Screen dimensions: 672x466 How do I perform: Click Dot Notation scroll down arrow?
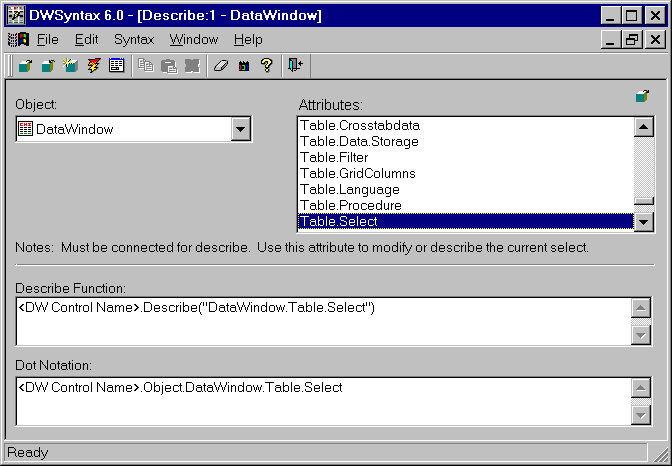(641, 415)
